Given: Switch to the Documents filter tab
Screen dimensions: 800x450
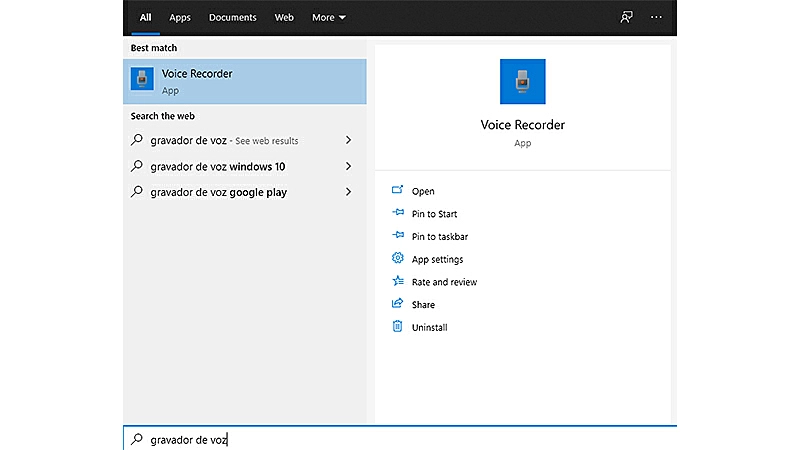Looking at the screenshot, I should 232,17.
